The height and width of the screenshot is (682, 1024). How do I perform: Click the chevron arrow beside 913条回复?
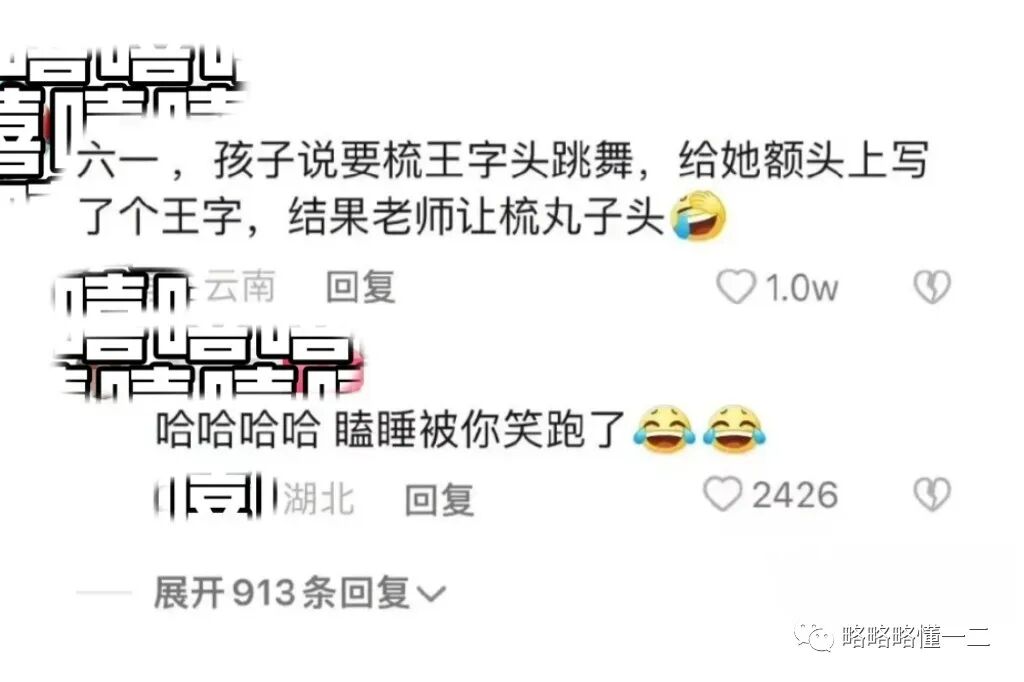[431, 594]
